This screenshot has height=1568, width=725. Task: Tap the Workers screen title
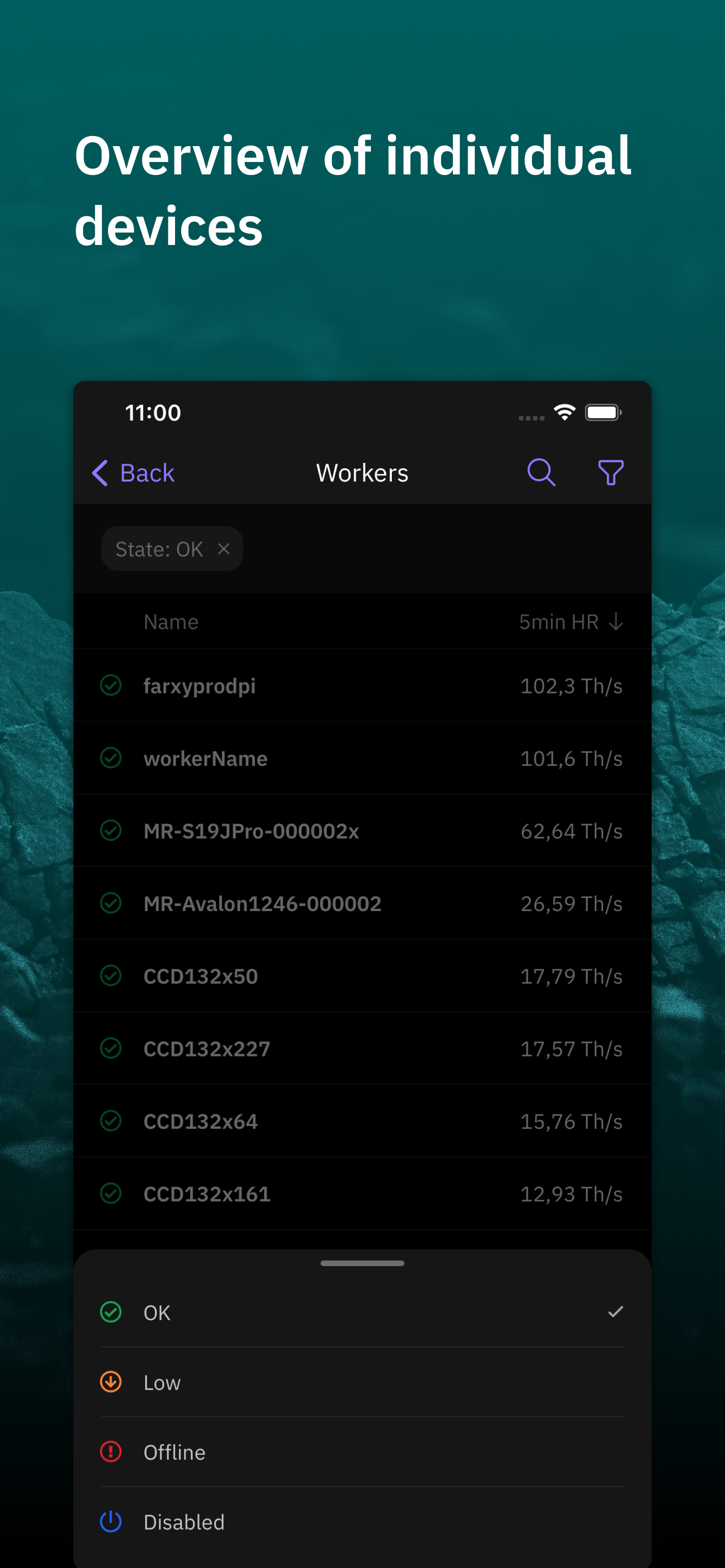pos(362,473)
